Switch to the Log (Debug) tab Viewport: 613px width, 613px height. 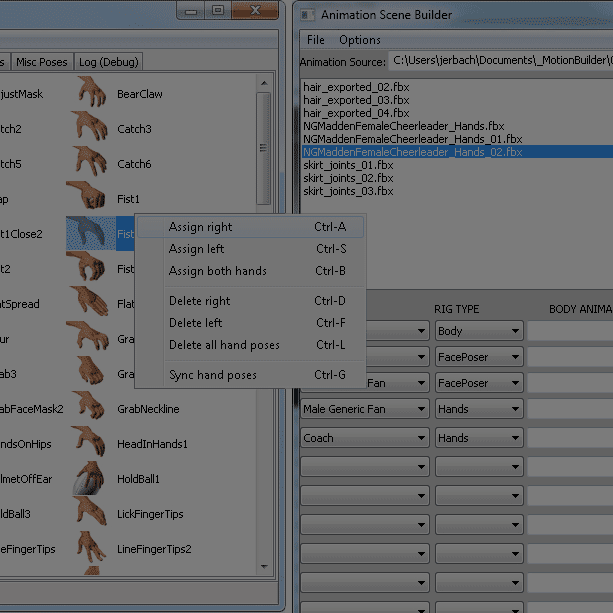(108, 62)
